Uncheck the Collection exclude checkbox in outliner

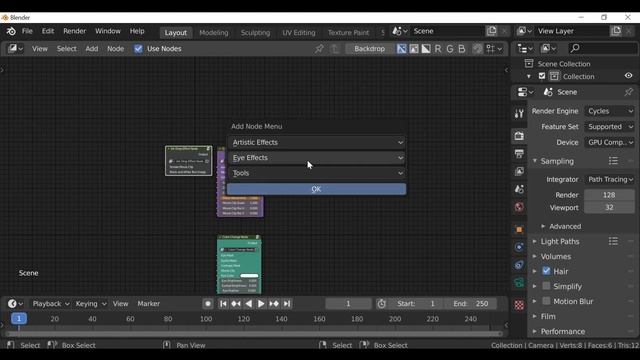tap(542, 76)
